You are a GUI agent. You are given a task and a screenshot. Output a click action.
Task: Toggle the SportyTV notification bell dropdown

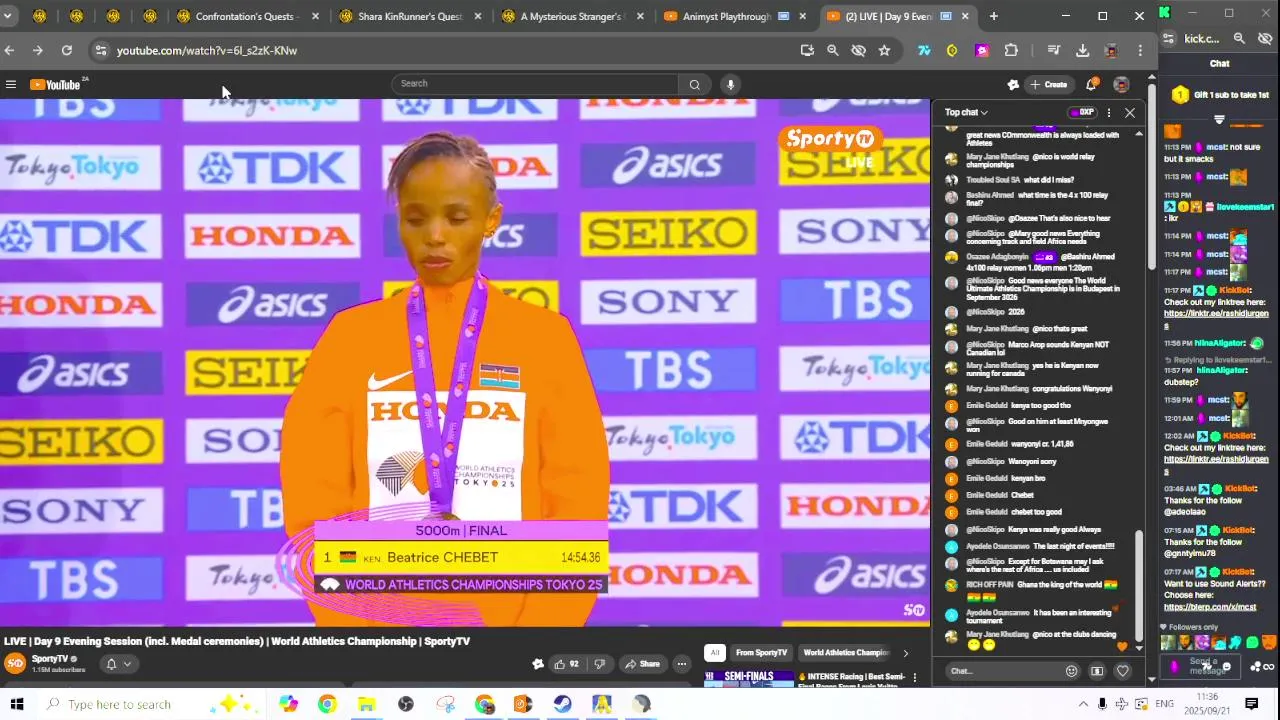118,664
